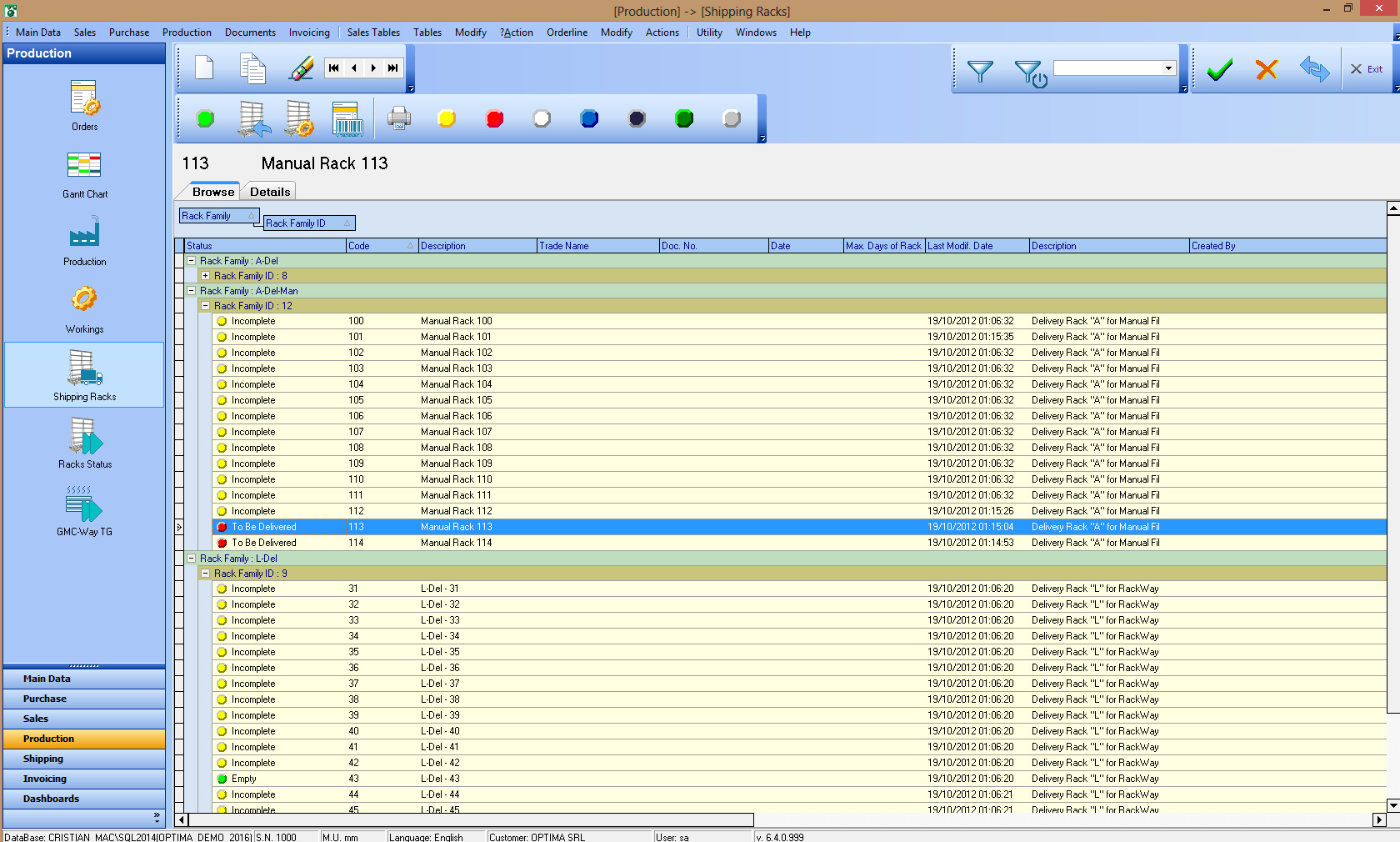This screenshot has height=842, width=1400.
Task: Click the duplicate record icon
Action: click(x=252, y=68)
